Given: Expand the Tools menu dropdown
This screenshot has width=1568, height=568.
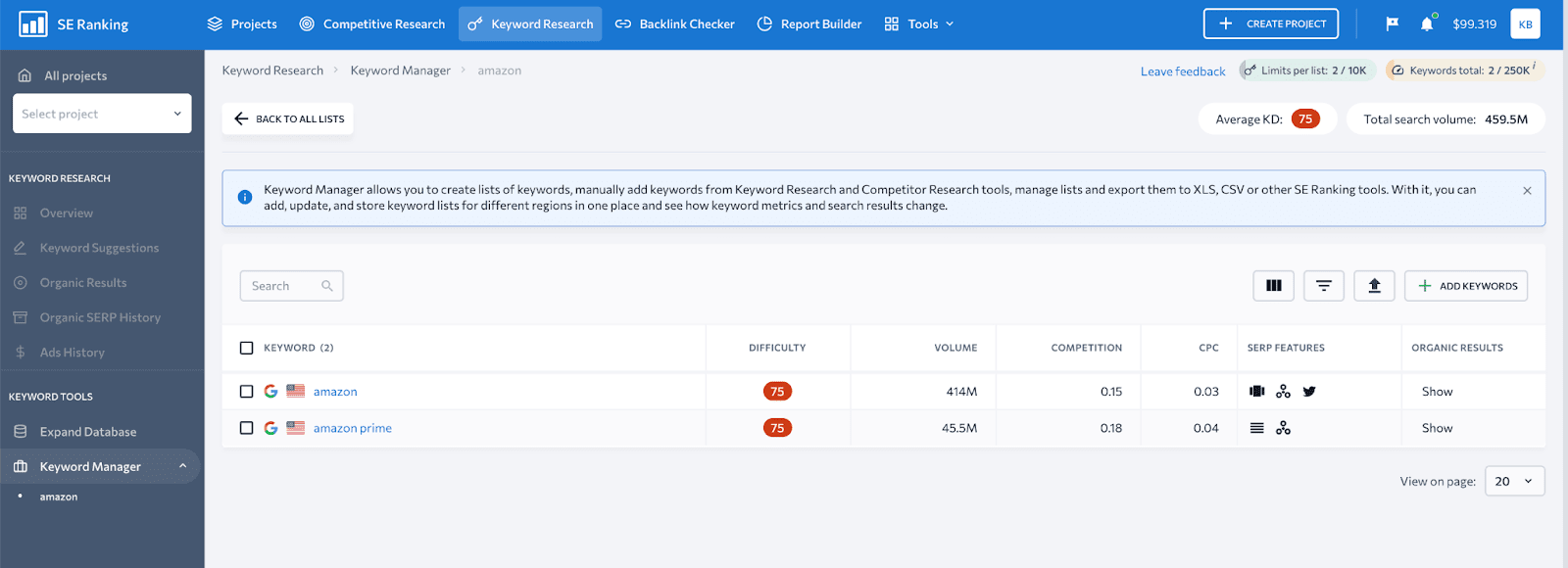Looking at the screenshot, I should [919, 24].
